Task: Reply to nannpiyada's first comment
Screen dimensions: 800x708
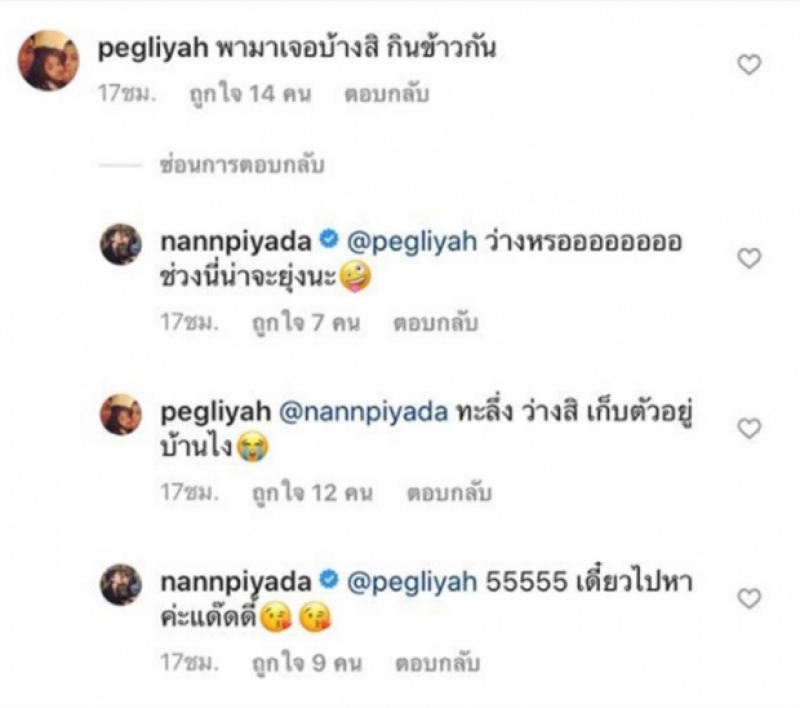Action: pos(435,323)
